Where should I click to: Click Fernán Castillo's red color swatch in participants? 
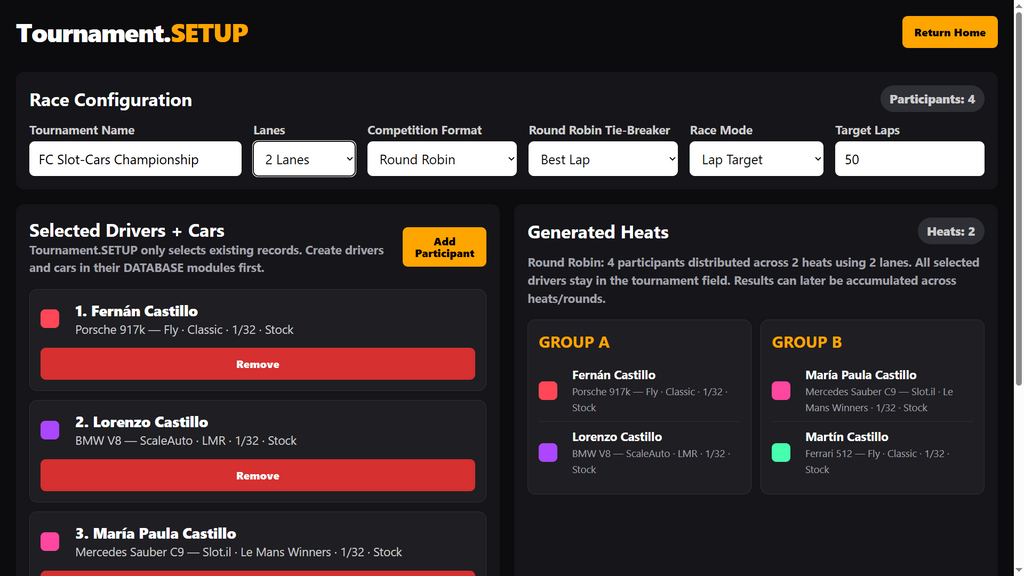click(50, 319)
